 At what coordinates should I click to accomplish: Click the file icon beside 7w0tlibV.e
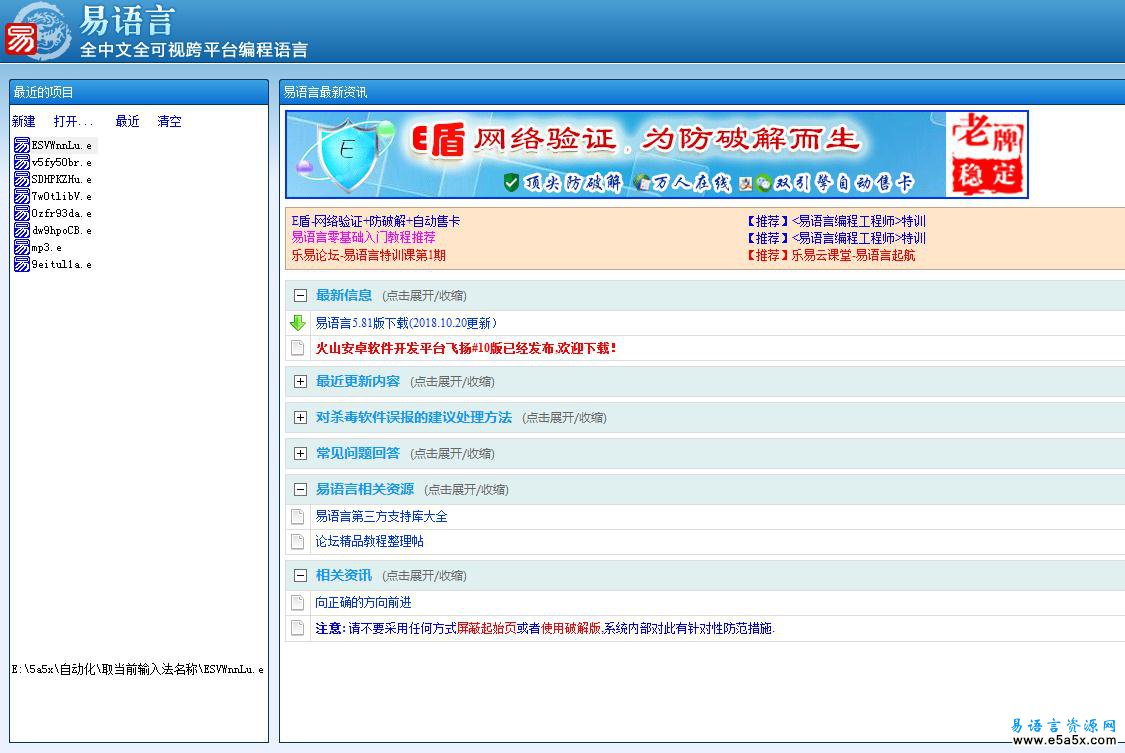coord(22,196)
